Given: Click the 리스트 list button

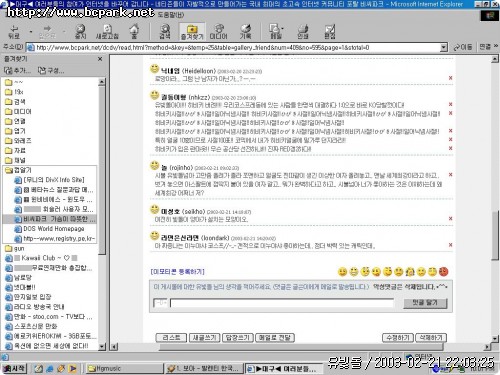Looking at the screenshot, I should click(171, 338).
